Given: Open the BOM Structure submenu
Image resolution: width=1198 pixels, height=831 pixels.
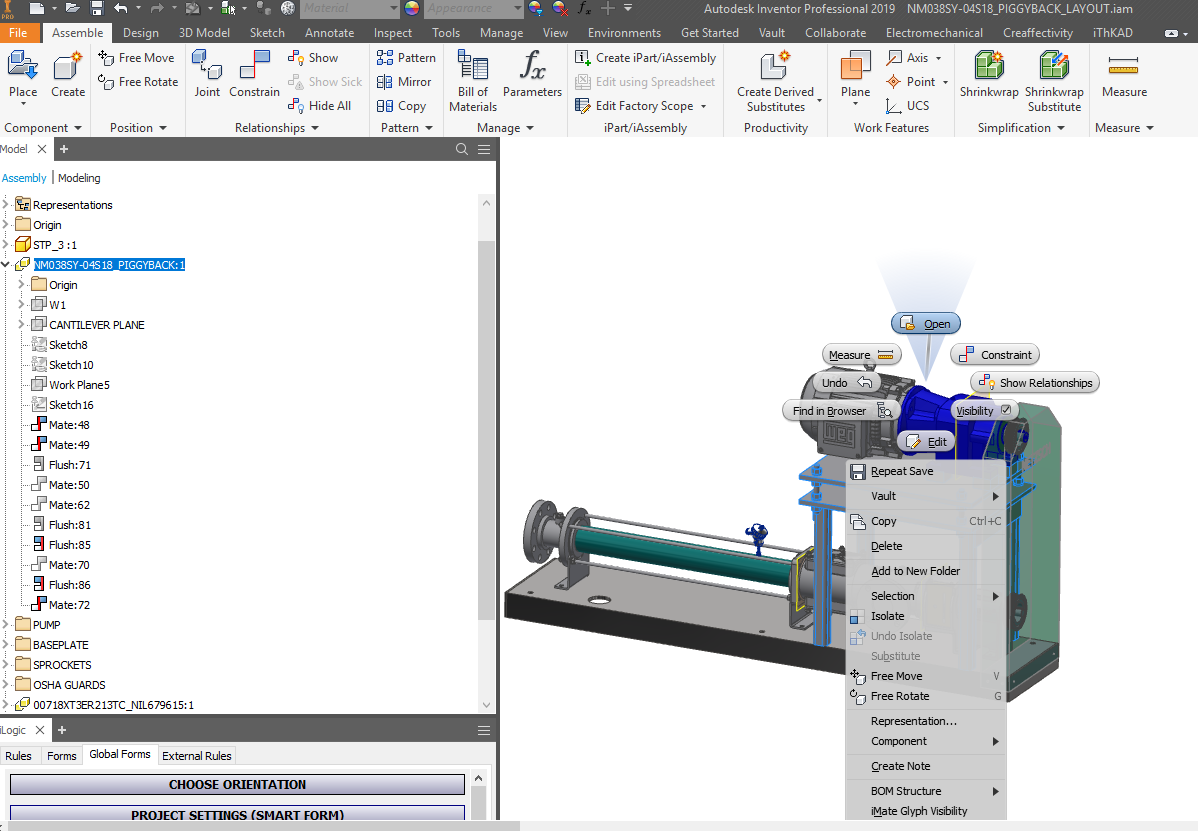Looking at the screenshot, I should (x=926, y=791).
